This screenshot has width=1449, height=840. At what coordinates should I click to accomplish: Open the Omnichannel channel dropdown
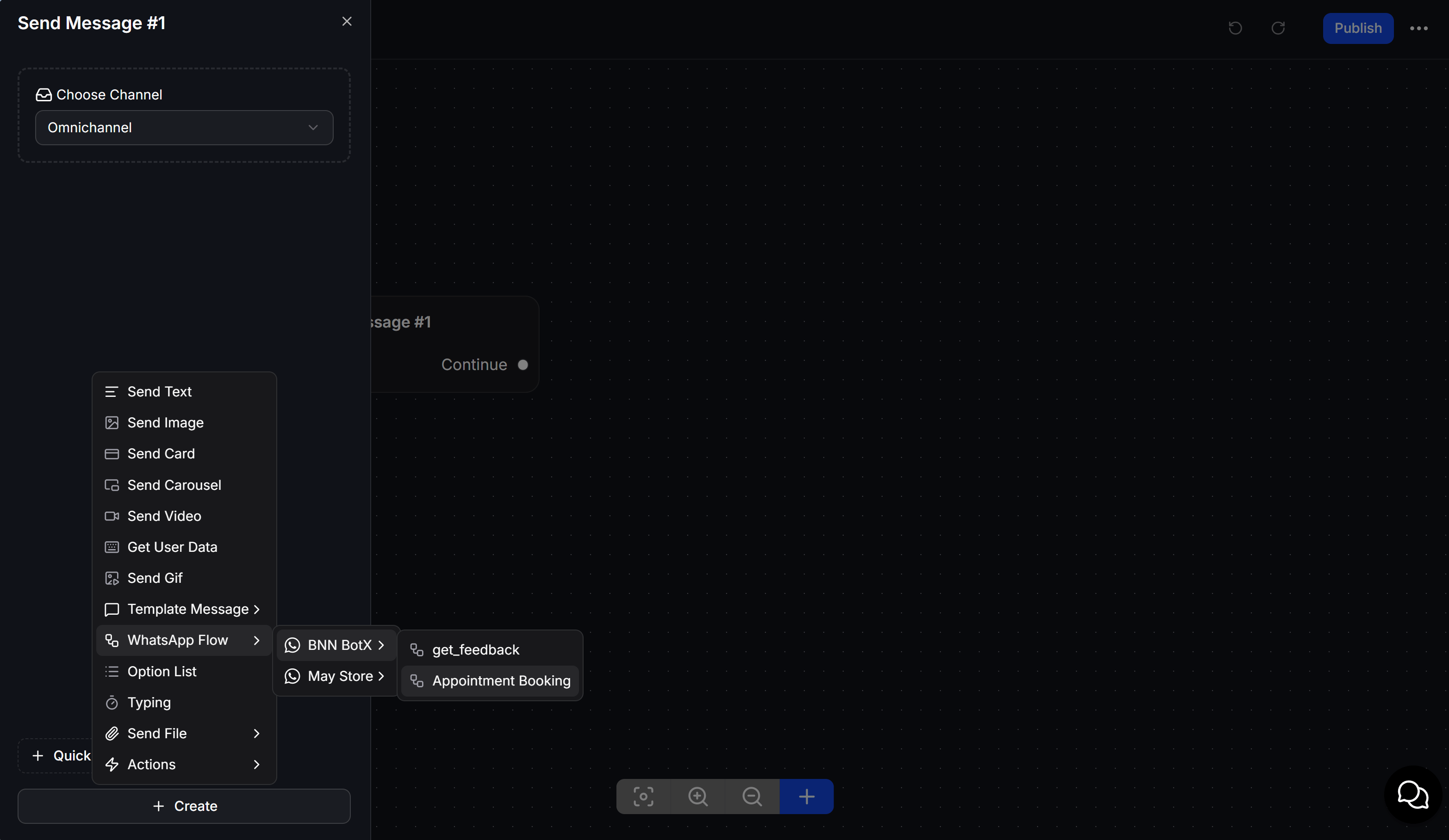point(184,128)
